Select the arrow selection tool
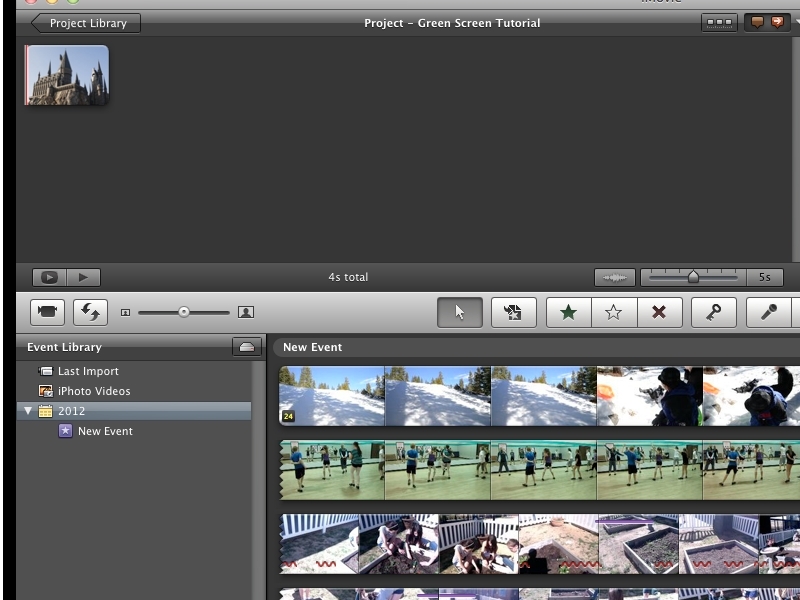The width and height of the screenshot is (800, 600). pos(460,312)
